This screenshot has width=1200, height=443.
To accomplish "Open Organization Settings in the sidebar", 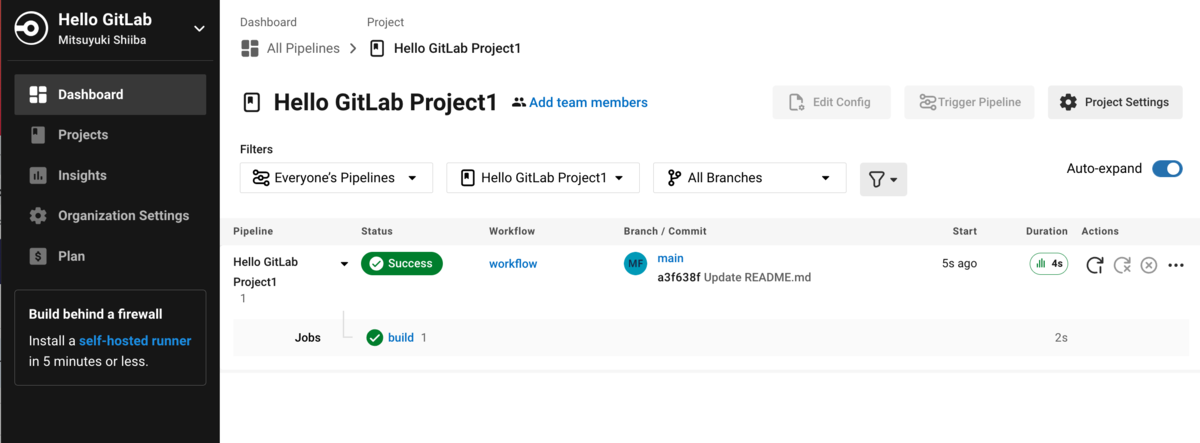I will 123,216.
